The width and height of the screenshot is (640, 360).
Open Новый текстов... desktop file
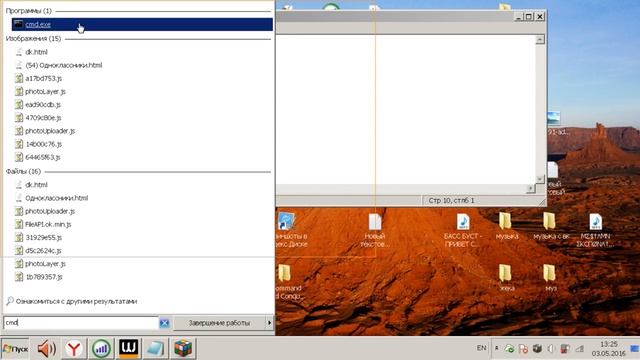374,230
